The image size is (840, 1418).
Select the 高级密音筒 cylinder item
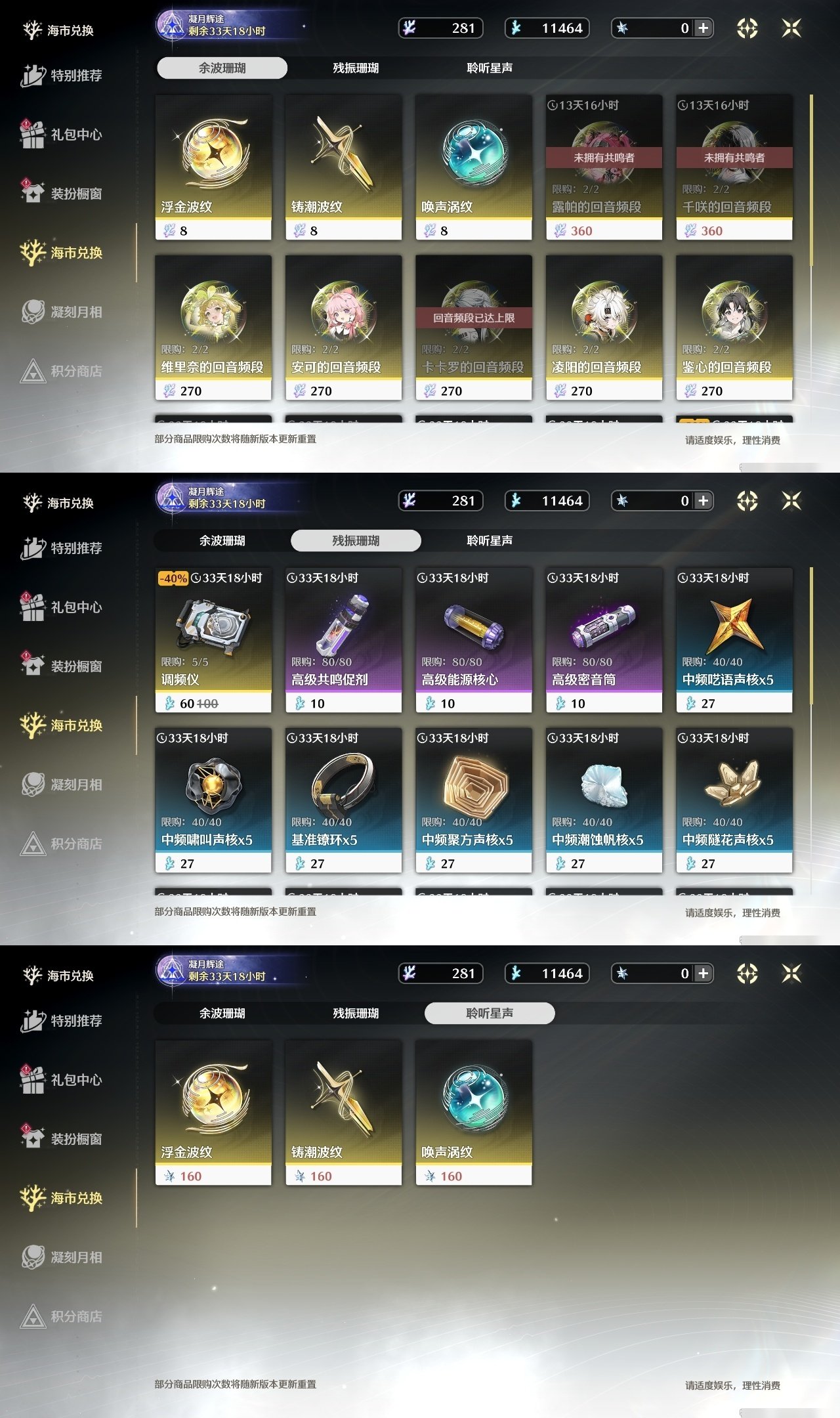click(x=604, y=640)
